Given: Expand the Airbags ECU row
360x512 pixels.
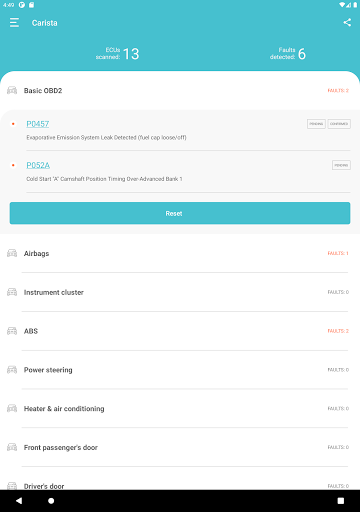Looking at the screenshot, I should pyautogui.click(x=180, y=253).
